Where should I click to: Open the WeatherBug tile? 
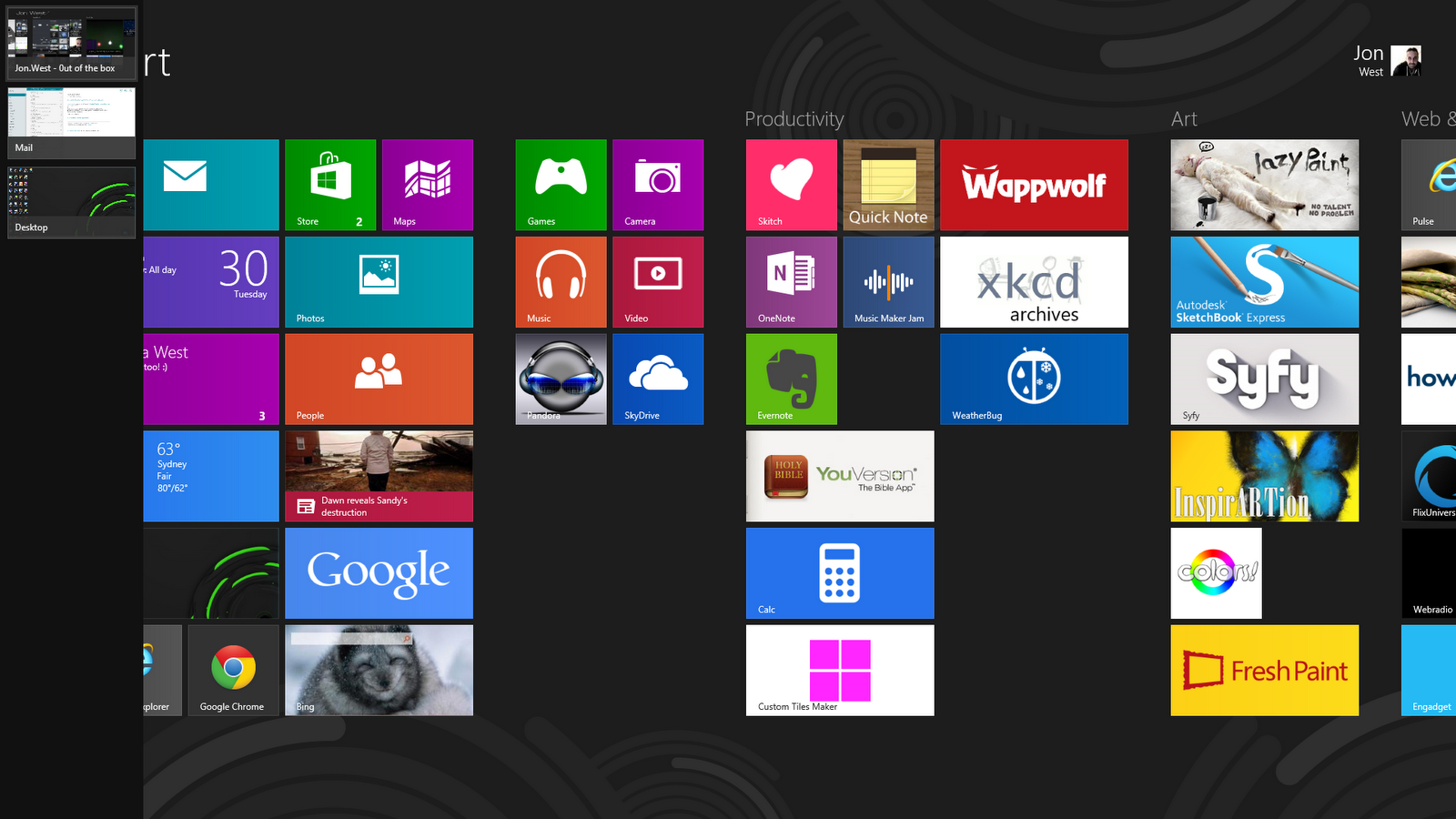pyautogui.click(x=1034, y=379)
